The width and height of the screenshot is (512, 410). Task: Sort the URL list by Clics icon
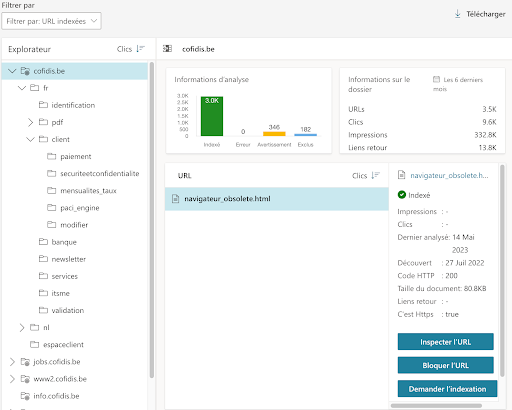coord(376,175)
